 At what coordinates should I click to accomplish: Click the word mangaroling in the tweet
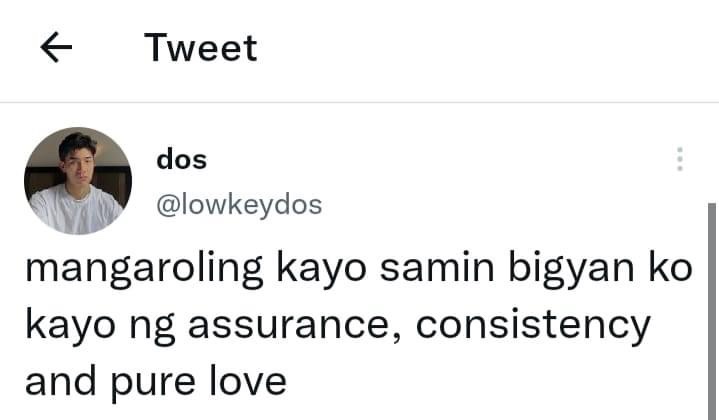coord(144,270)
